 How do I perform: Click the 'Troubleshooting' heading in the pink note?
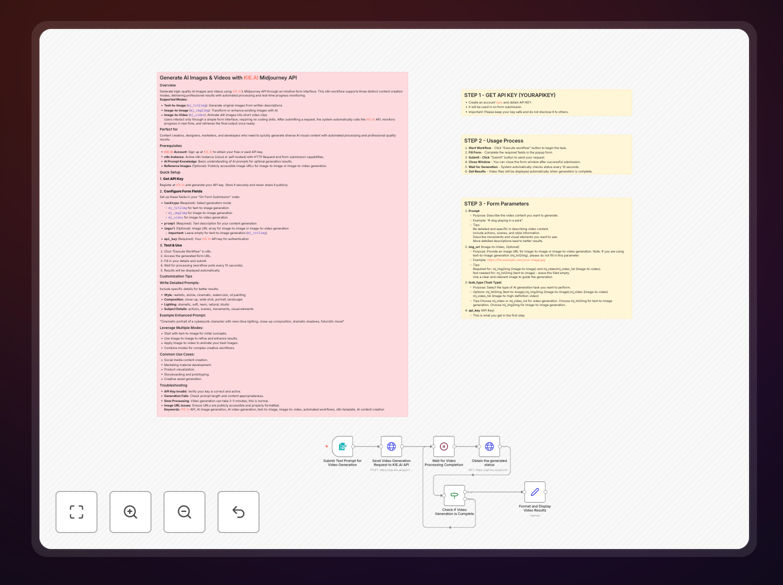[173, 385]
